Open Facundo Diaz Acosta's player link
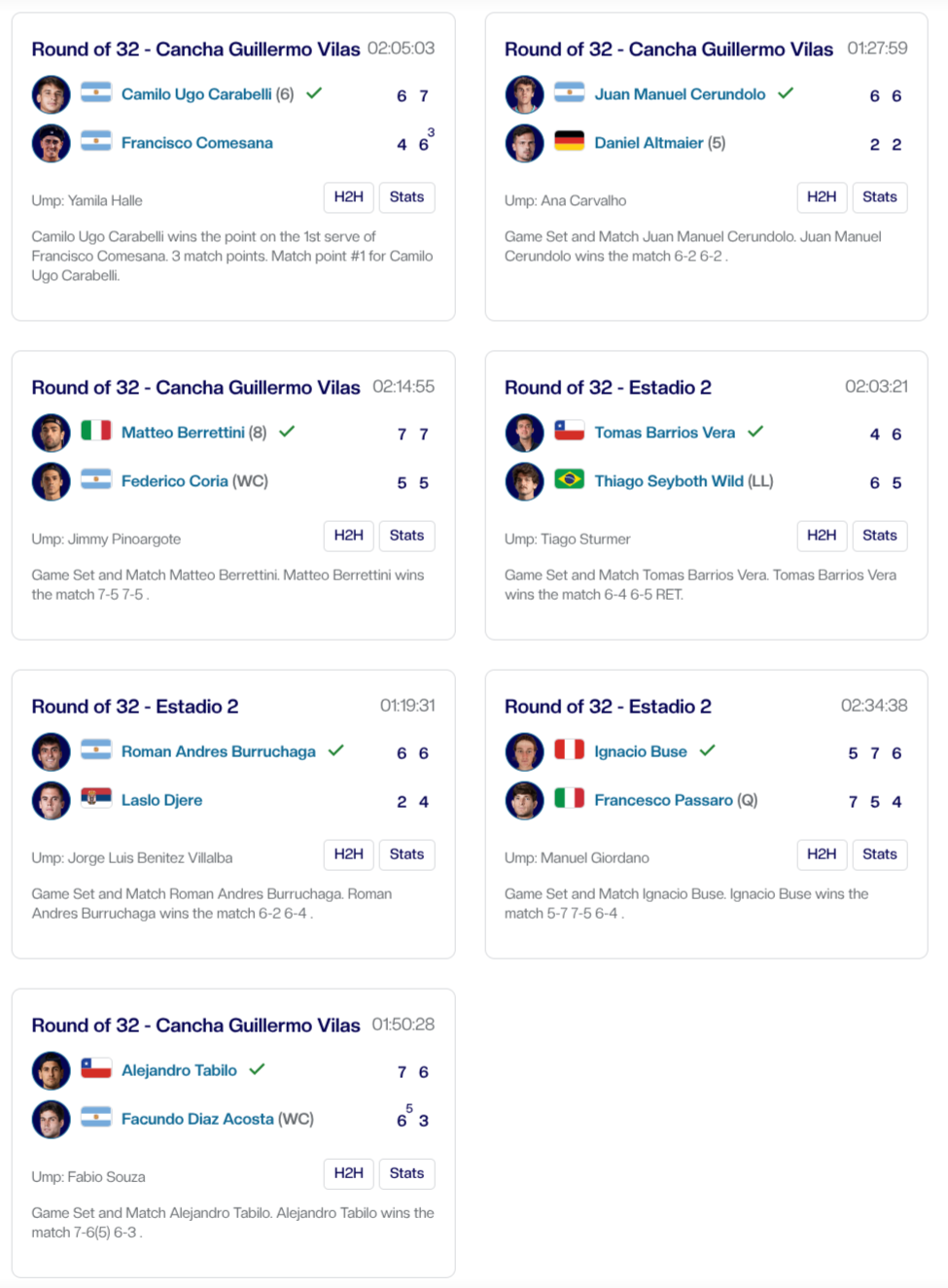 197,1119
